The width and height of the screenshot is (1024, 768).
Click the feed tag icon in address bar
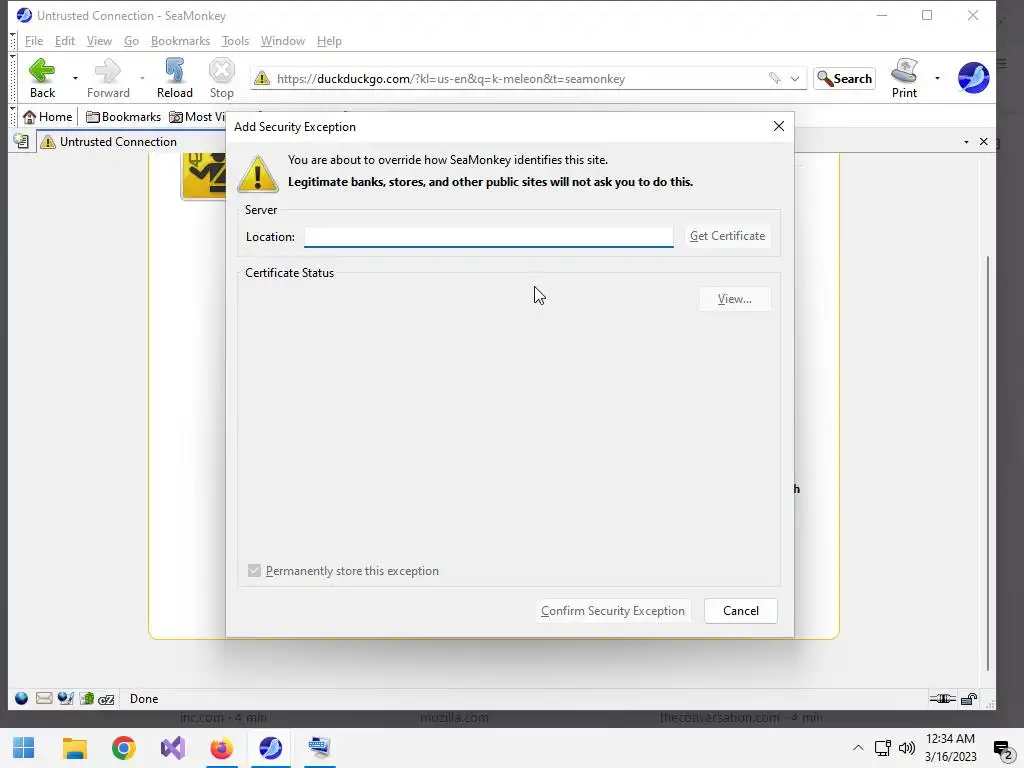(x=775, y=78)
